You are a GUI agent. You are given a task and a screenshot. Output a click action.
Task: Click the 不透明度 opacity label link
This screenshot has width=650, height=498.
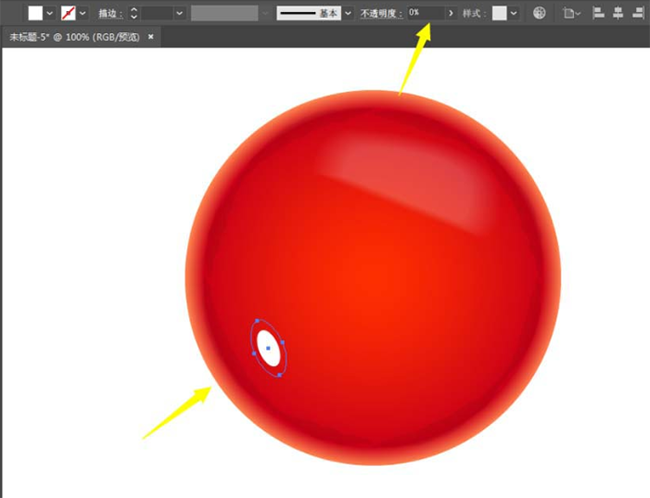coord(381,14)
